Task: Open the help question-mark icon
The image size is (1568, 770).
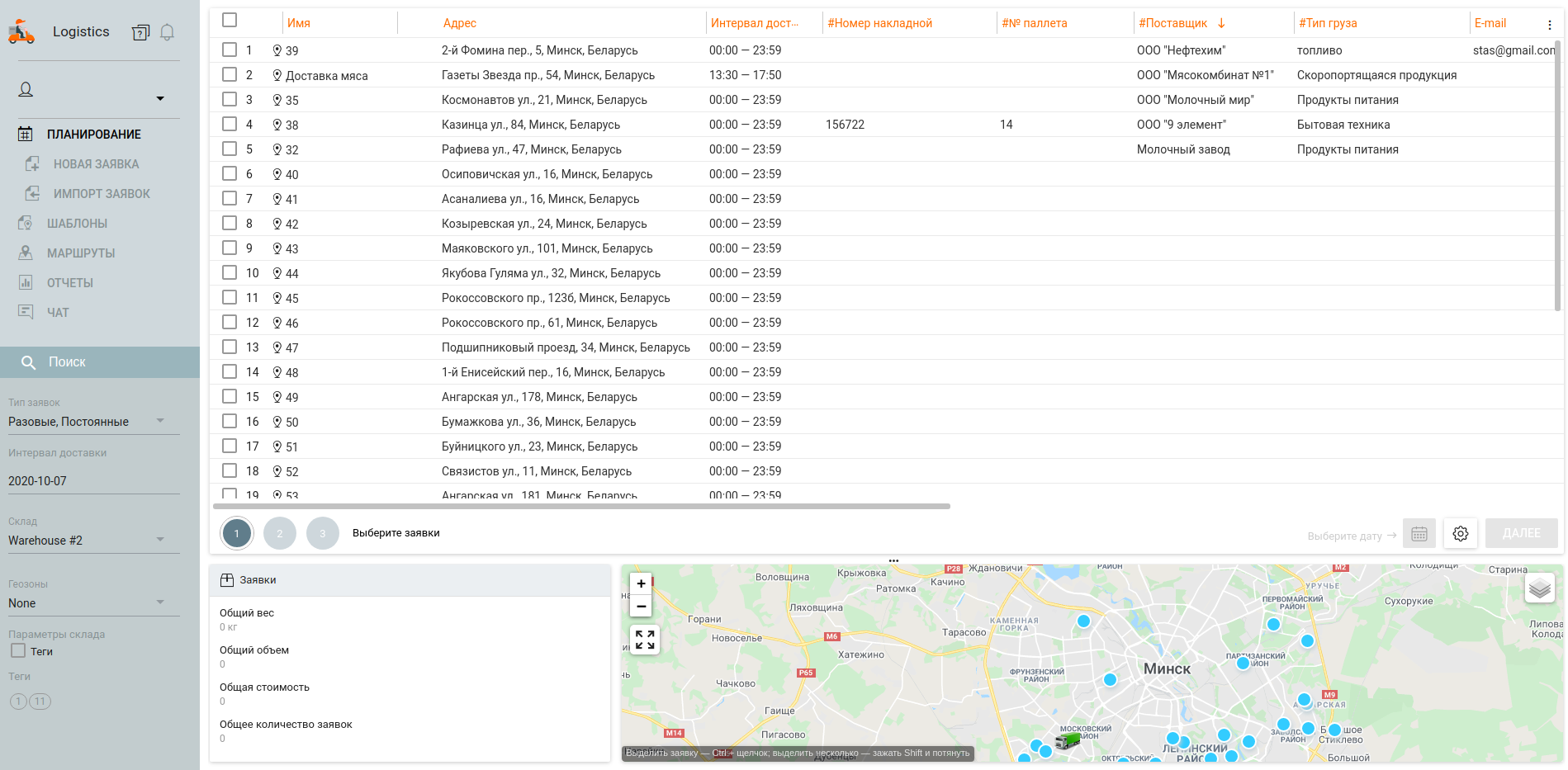Action: pyautogui.click(x=140, y=32)
